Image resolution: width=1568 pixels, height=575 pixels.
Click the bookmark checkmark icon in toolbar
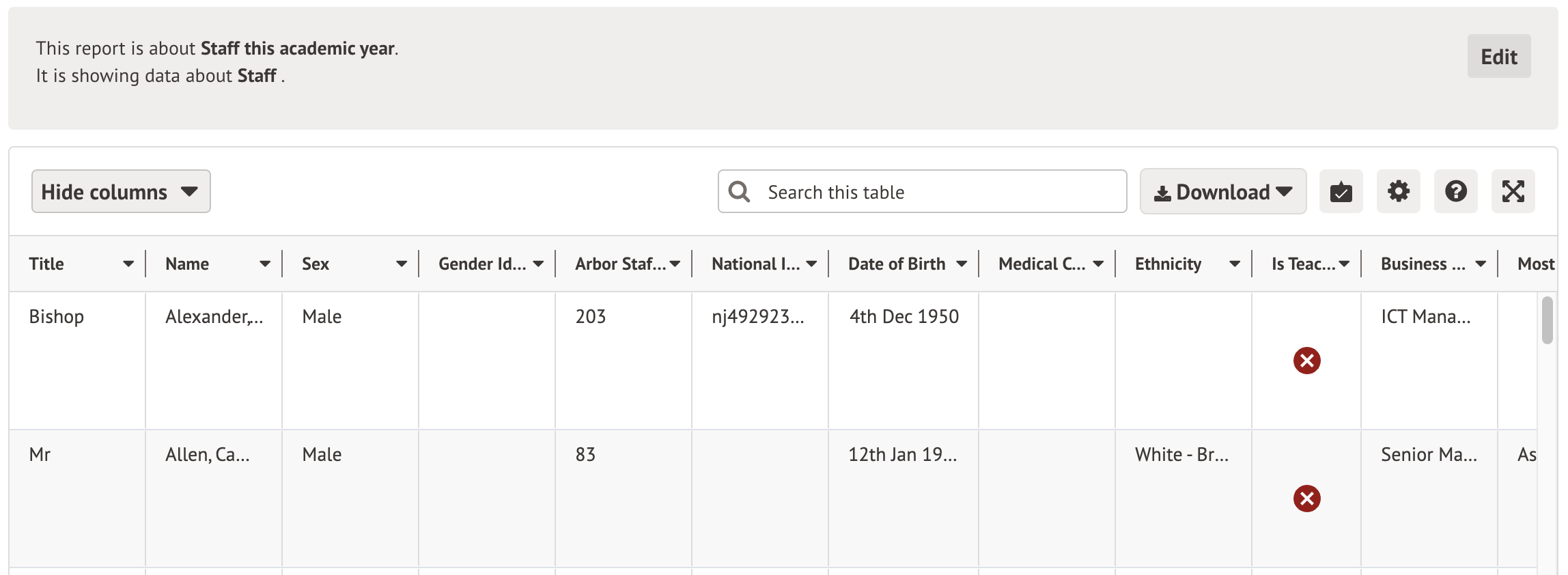click(1341, 192)
